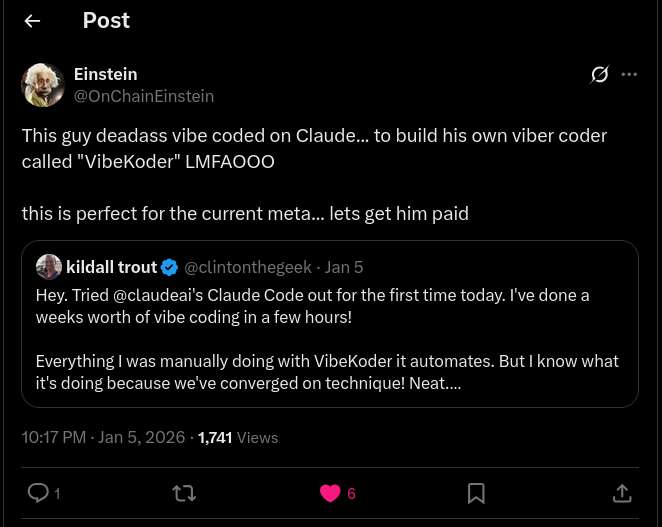662x527 pixels.
Task: Click the reply speech bubble icon
Action: click(38, 492)
